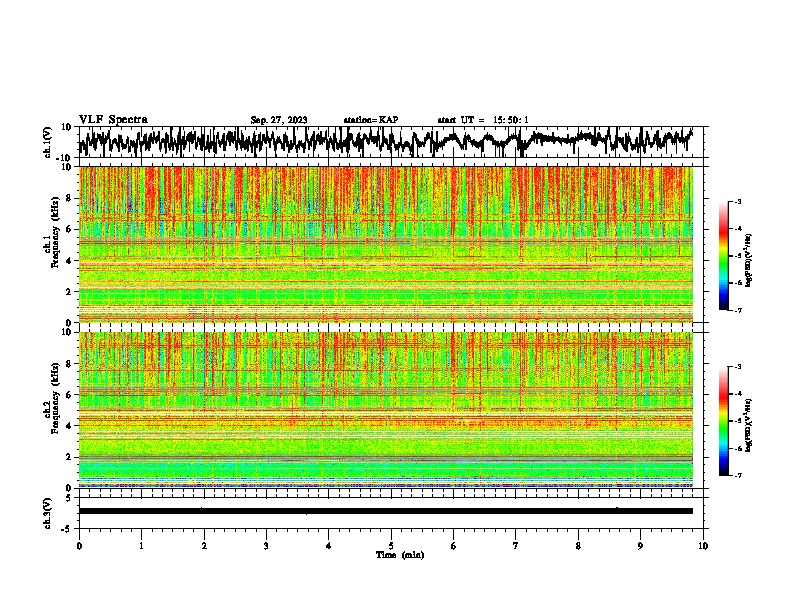Click the ch.1 frequency tick label "6"
The height and width of the screenshot is (612, 792).
click(71, 229)
